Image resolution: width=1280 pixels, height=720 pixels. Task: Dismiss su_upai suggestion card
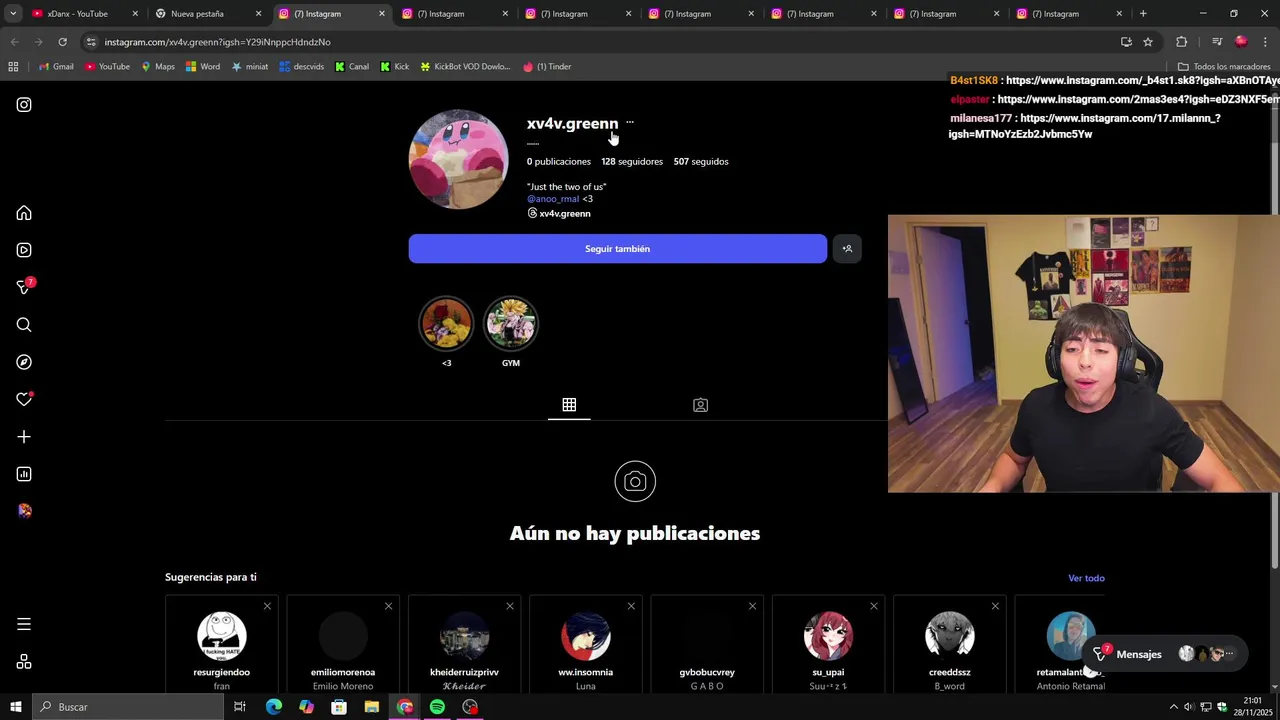(x=874, y=606)
